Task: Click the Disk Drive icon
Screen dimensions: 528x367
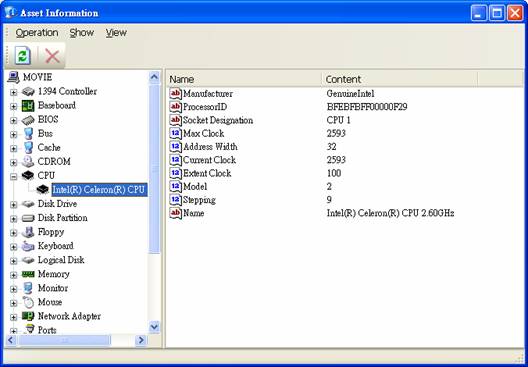Action: [28, 204]
